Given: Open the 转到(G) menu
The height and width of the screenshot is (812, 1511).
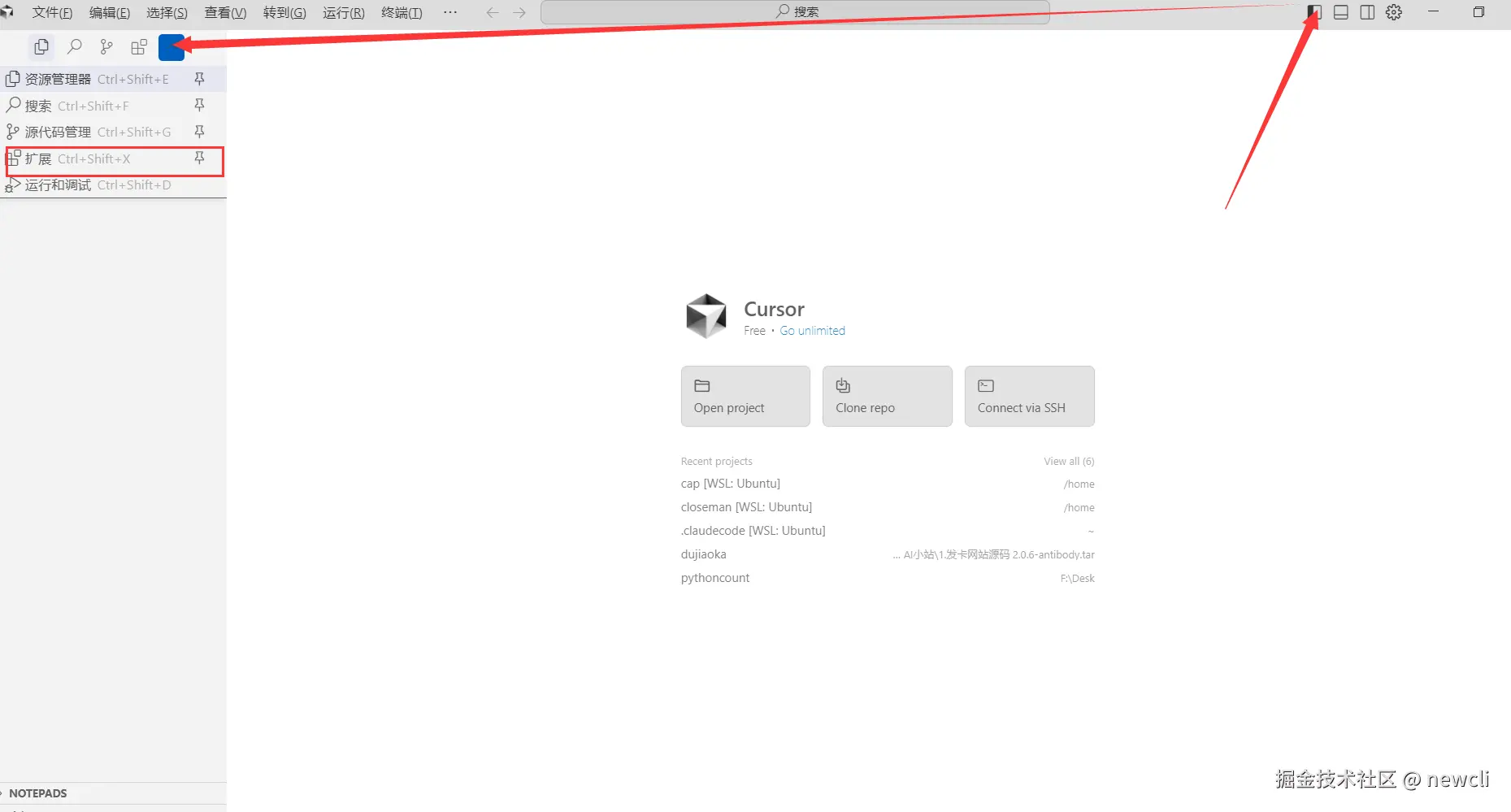Looking at the screenshot, I should pos(284,12).
